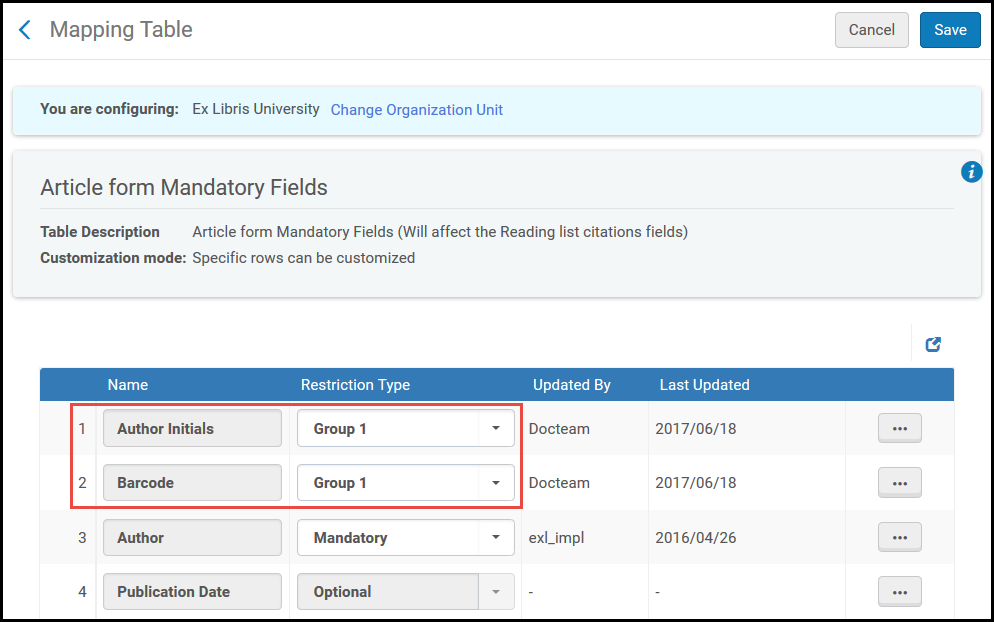Open restriction type dropdown for Author Initials
Viewport: 994px width, 622px height.
pos(406,429)
